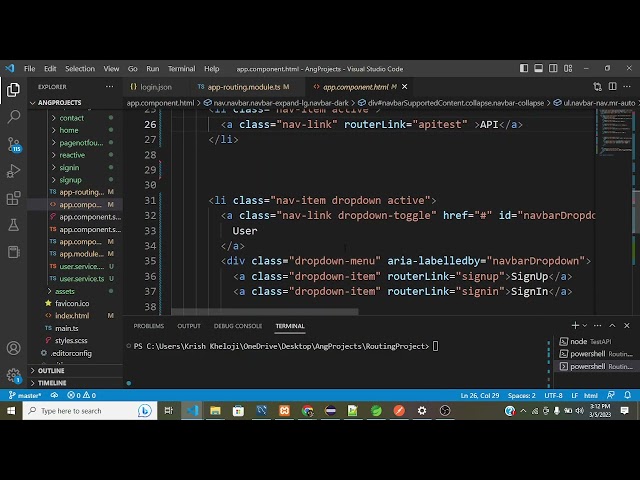Toggle panel layout icon in title bar
This screenshot has height=480, width=640.
point(538,68)
